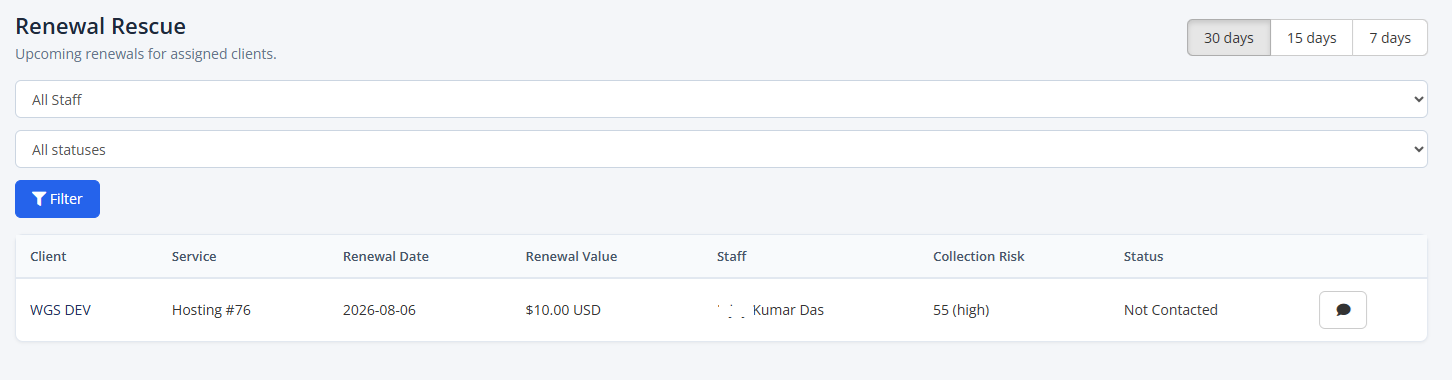Select the WGS DEV client cell
Screen dimensions: 1452x380
point(58,310)
